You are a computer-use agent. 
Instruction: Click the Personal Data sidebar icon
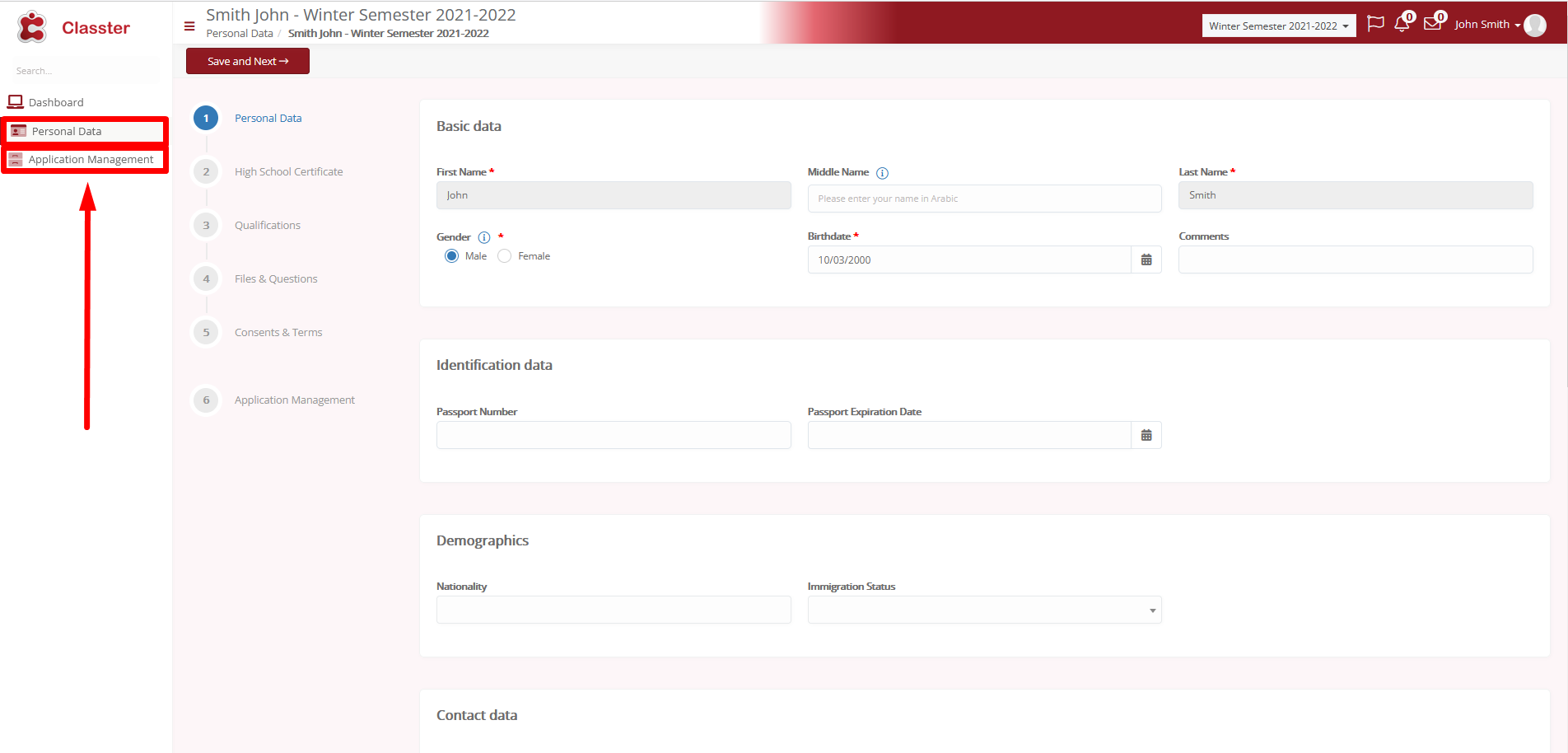tap(18, 131)
